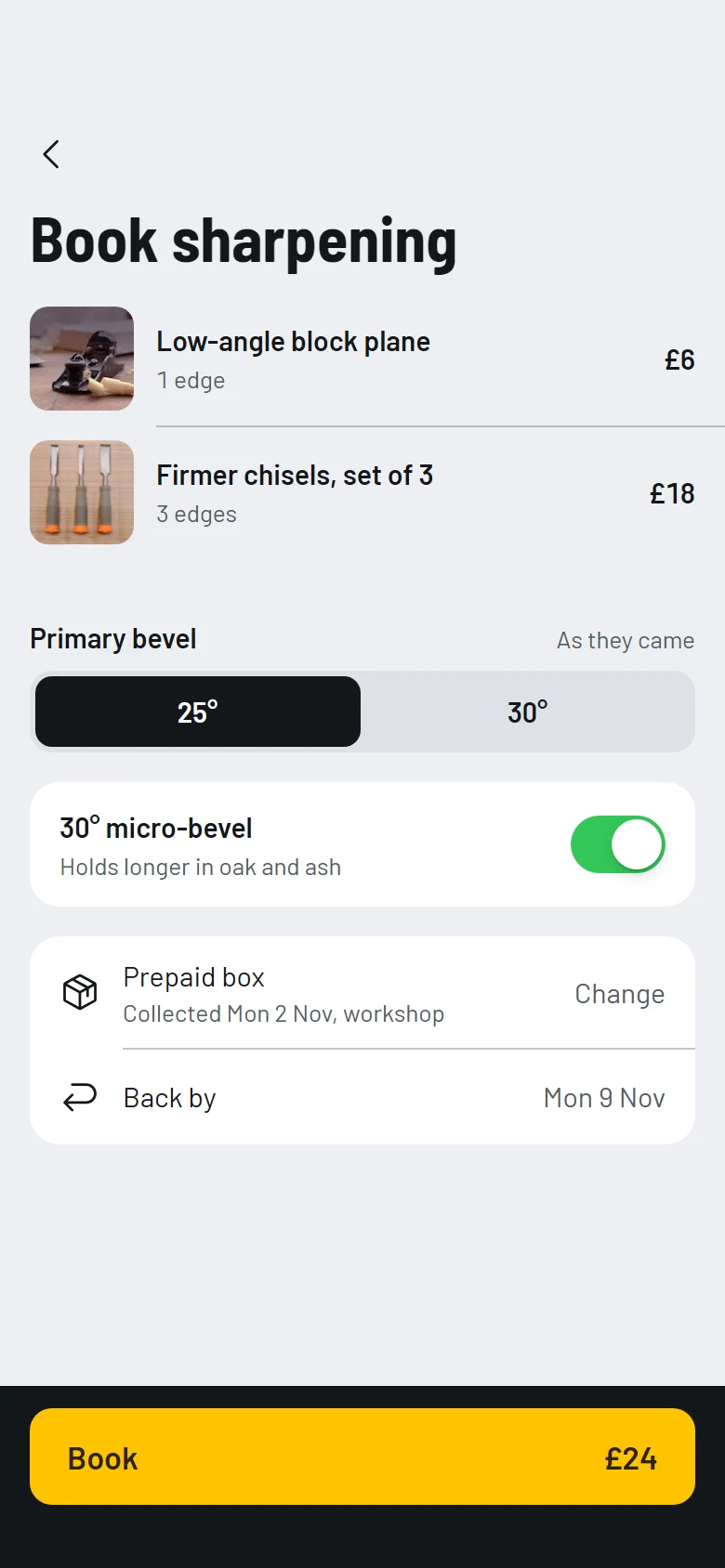The height and width of the screenshot is (1568, 725).
Task: Tap the Prepaid box row title
Action: [x=194, y=977]
